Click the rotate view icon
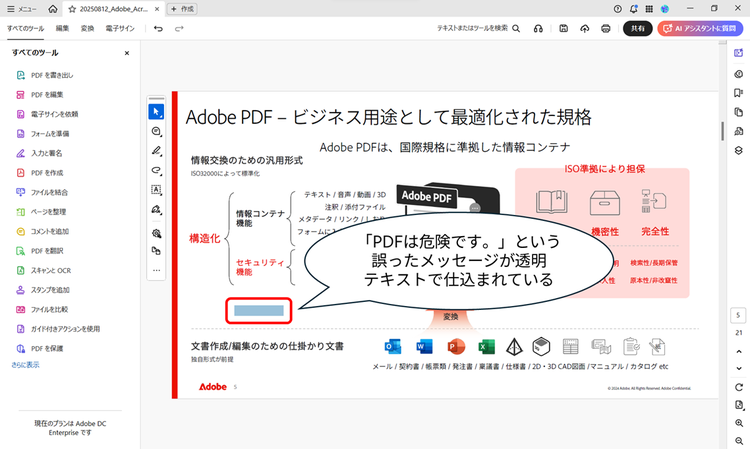This screenshot has height=449, width=750. click(x=739, y=387)
